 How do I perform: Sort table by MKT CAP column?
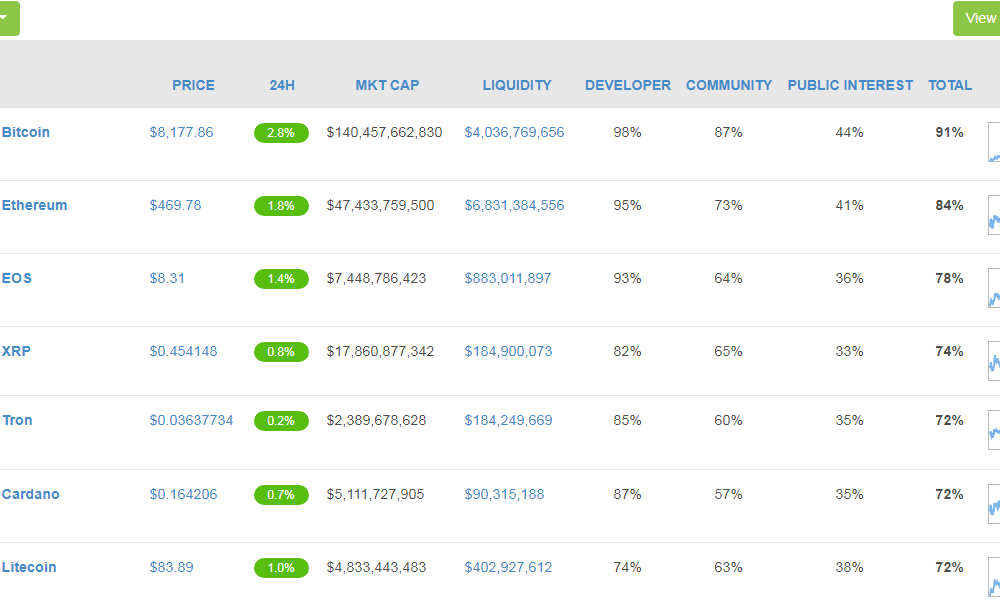[387, 85]
